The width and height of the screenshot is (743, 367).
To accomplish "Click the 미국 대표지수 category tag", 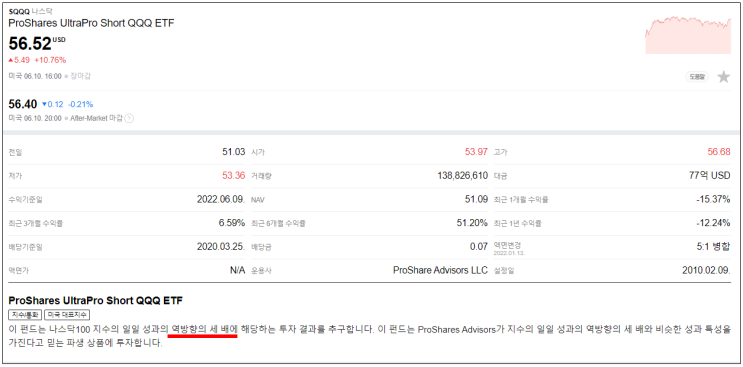I will [67, 314].
